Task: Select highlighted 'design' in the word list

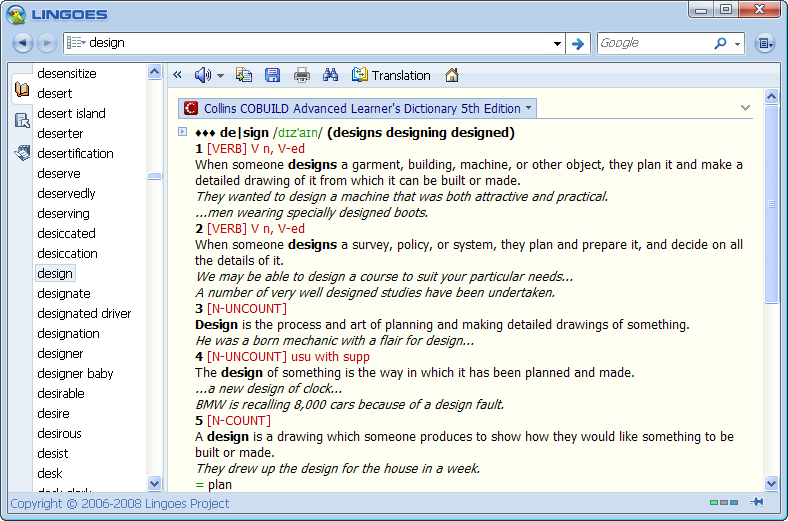Action: pyautogui.click(x=55, y=273)
